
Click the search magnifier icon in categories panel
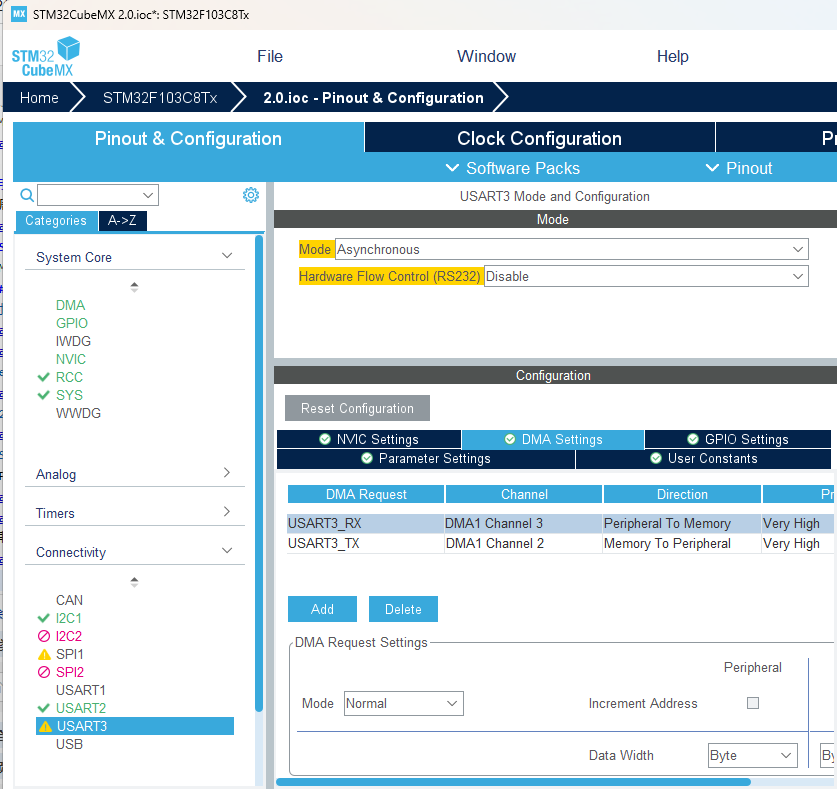click(x=27, y=195)
